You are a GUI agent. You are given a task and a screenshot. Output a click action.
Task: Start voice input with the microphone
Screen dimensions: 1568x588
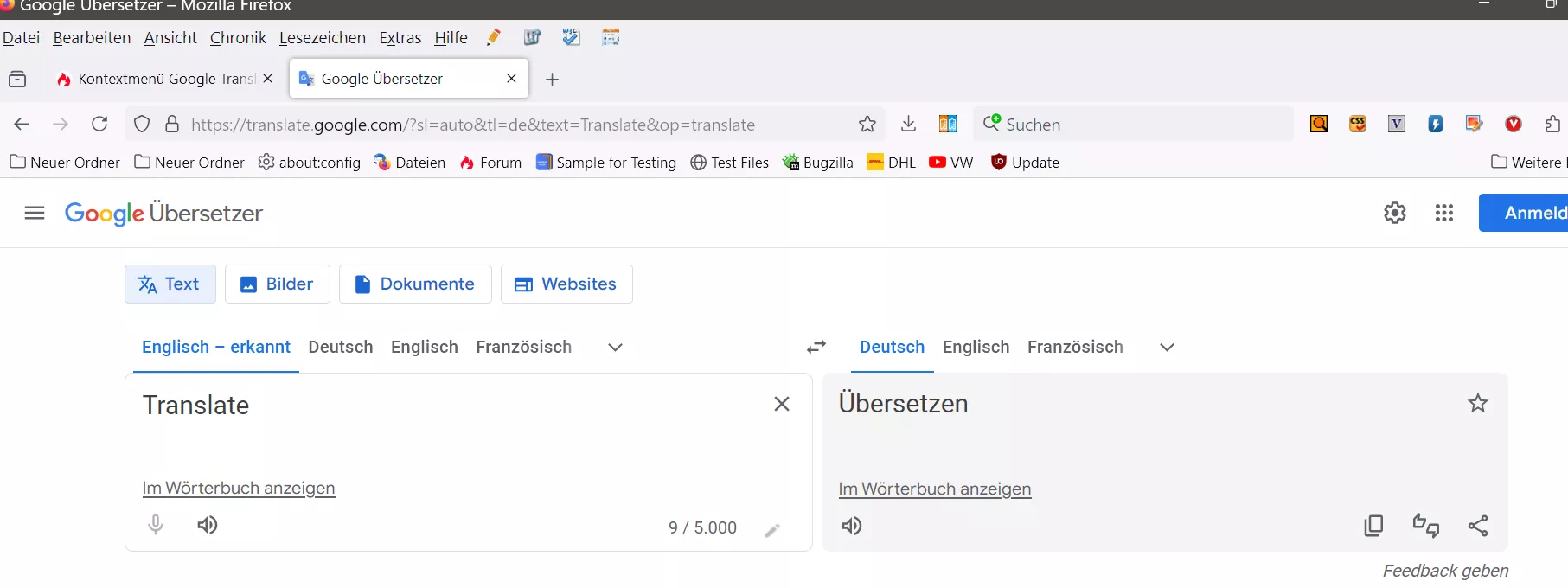click(x=156, y=525)
